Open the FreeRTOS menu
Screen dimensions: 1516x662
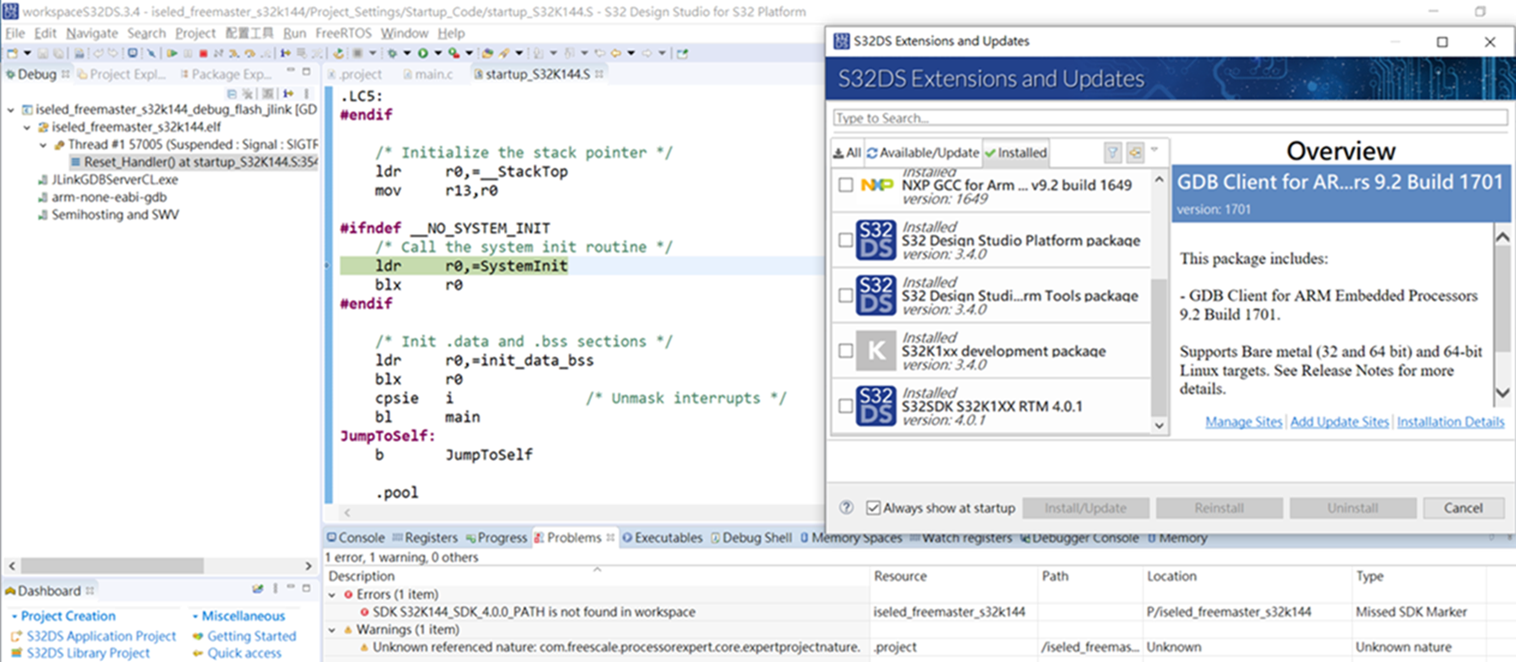click(x=346, y=33)
